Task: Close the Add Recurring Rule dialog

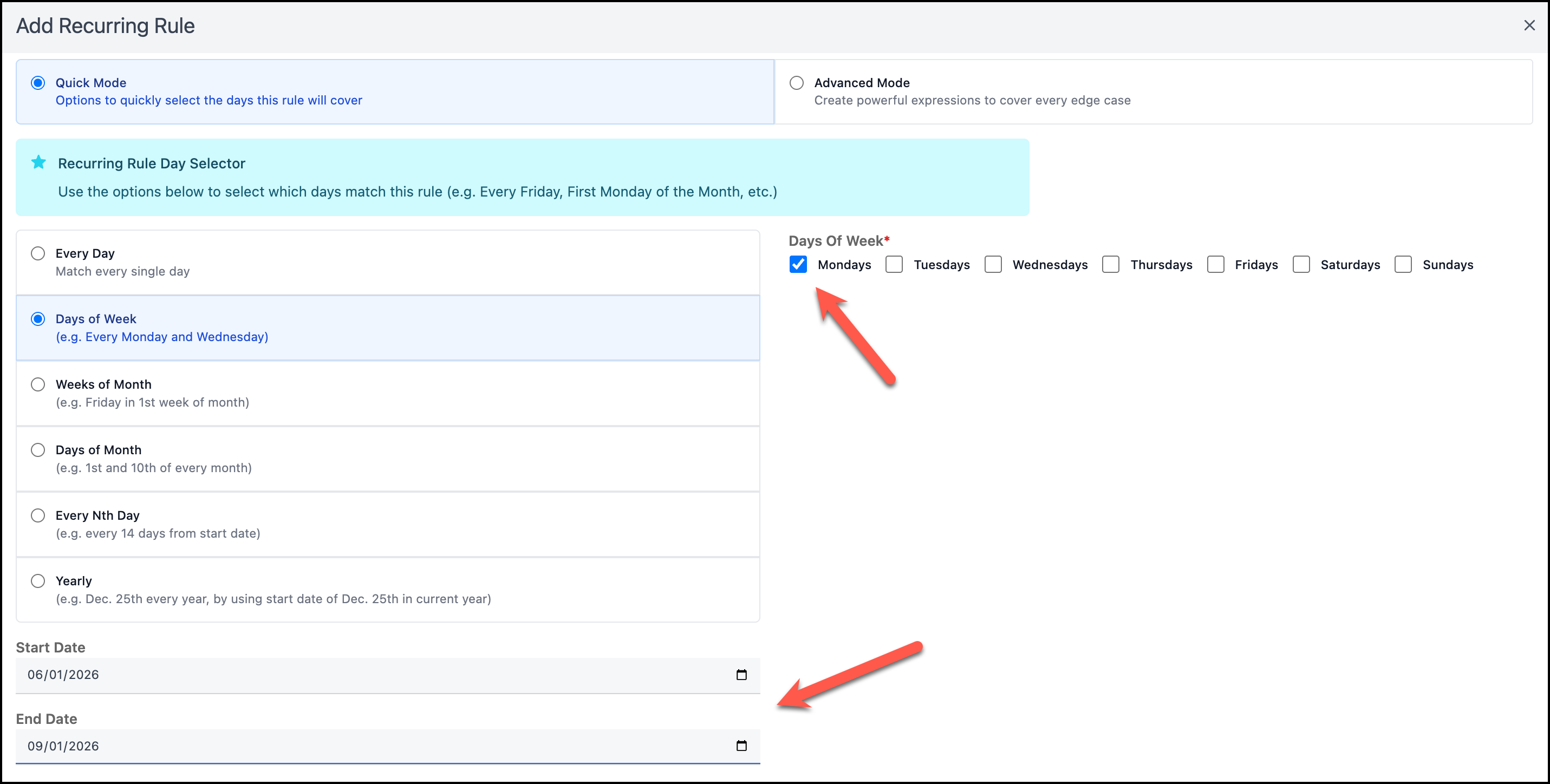Action: pos(1529,25)
